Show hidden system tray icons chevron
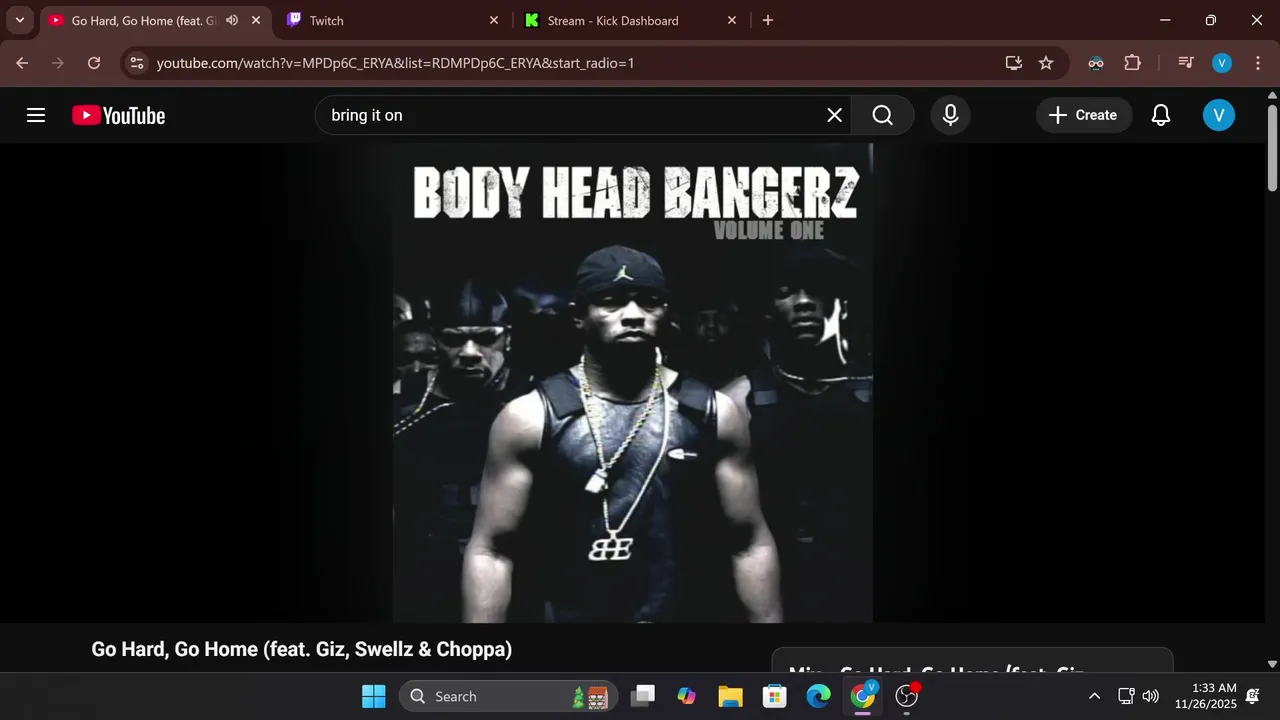 [x=1094, y=696]
